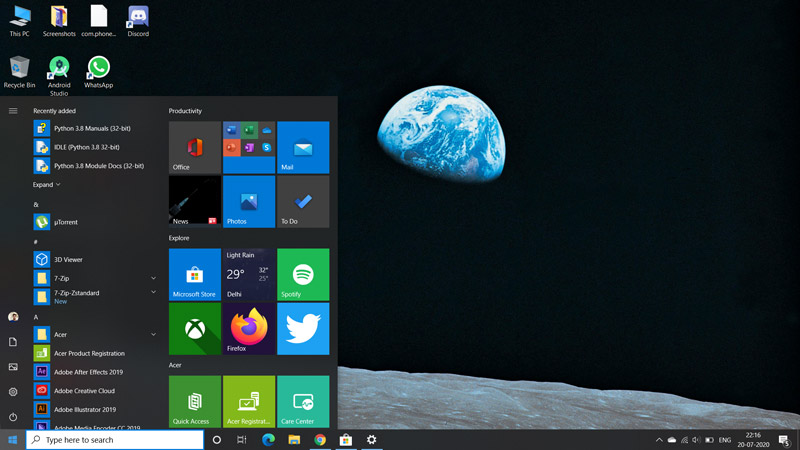The image size is (800, 450).
Task: Click the Windows Start button
Action: (x=13, y=440)
